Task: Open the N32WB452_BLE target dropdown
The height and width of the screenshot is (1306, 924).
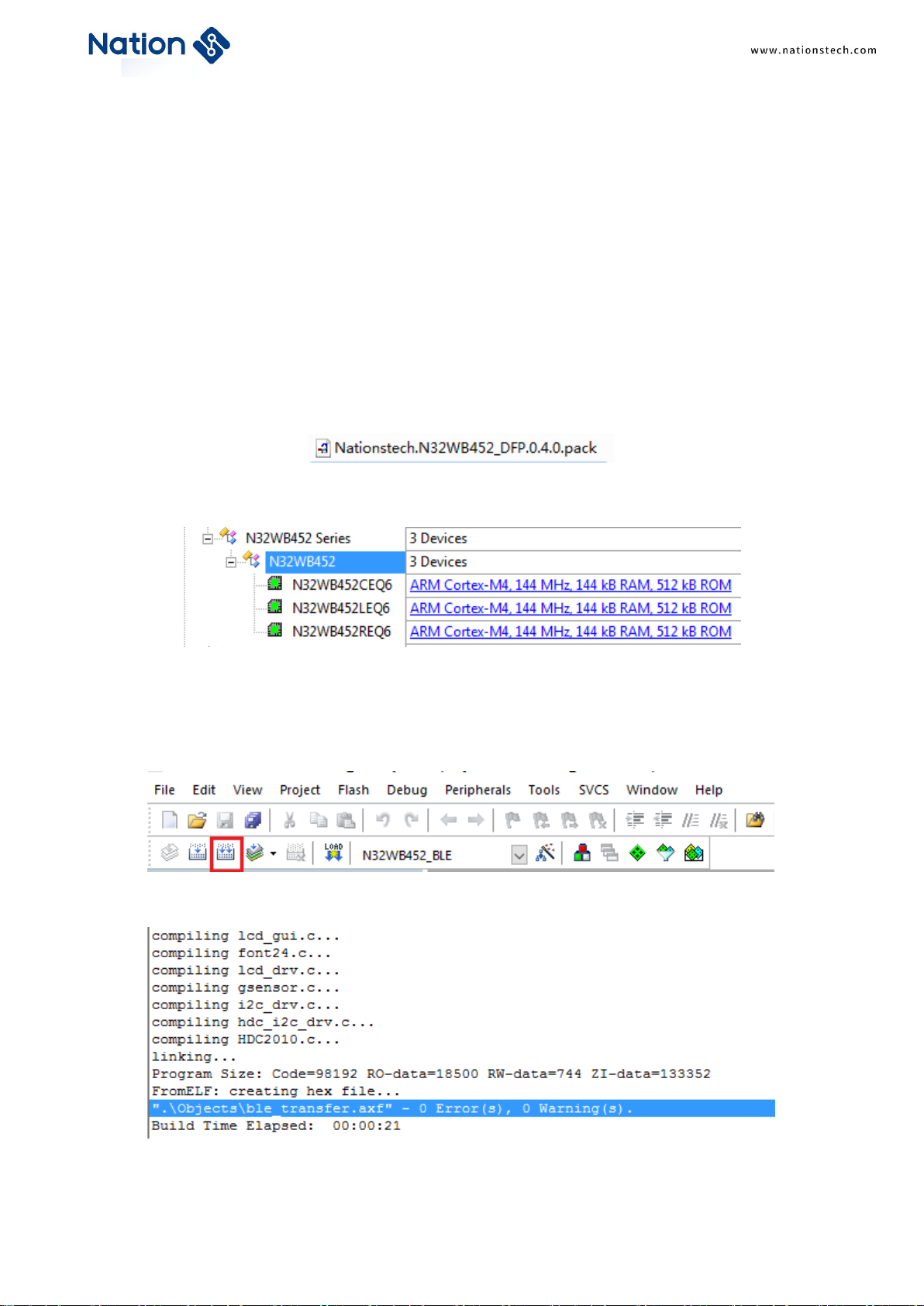Action: (519, 855)
